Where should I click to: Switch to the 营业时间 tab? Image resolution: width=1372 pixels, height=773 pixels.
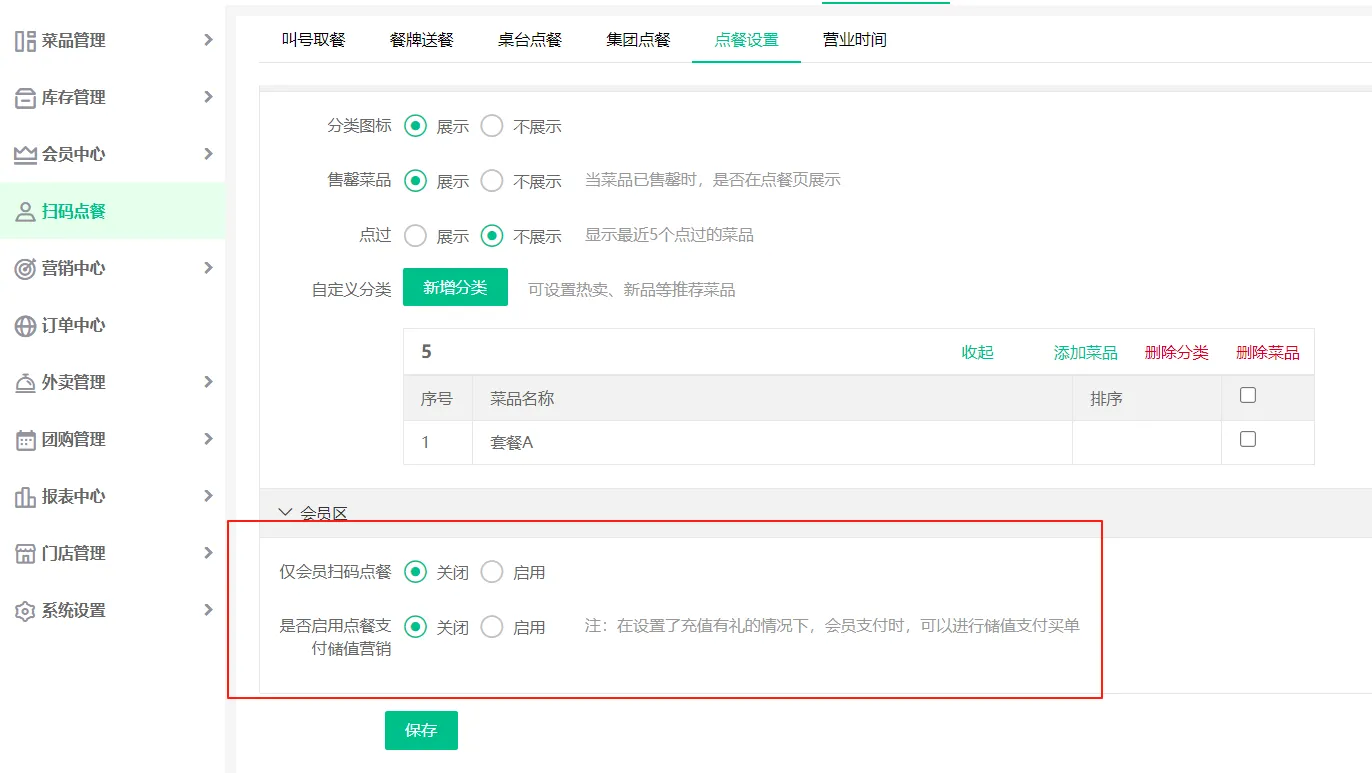click(854, 40)
